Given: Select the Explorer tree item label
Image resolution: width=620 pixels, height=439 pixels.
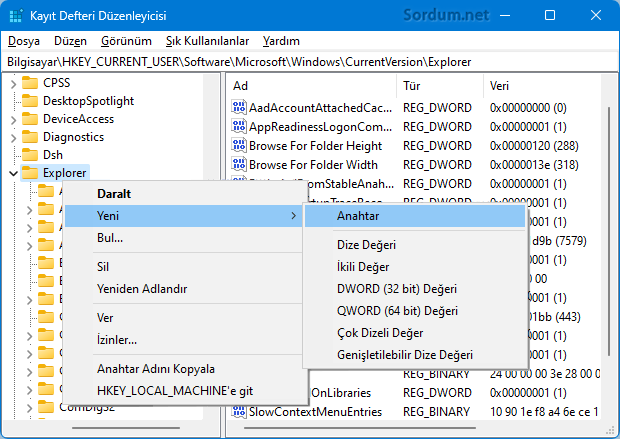Looking at the screenshot, I should [x=64, y=173].
